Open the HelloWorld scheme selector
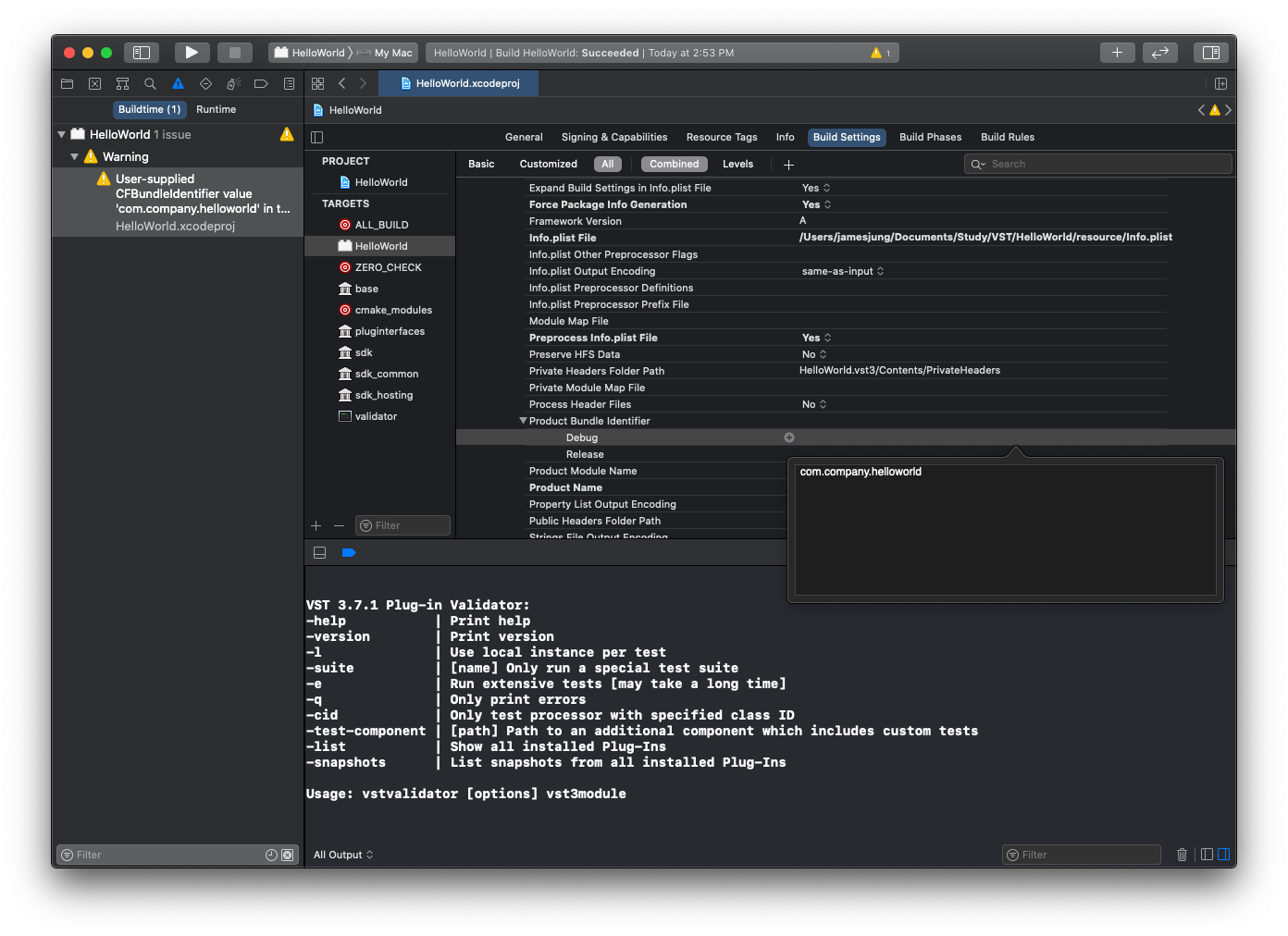Viewport: 1288px width, 936px height. click(x=310, y=53)
